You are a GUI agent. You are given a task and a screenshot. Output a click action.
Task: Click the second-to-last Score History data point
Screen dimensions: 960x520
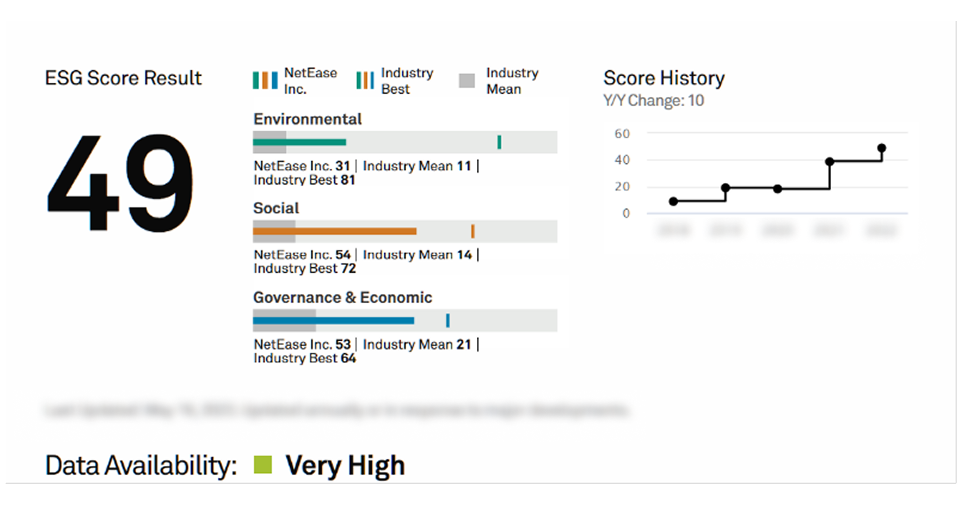[x=829, y=161]
